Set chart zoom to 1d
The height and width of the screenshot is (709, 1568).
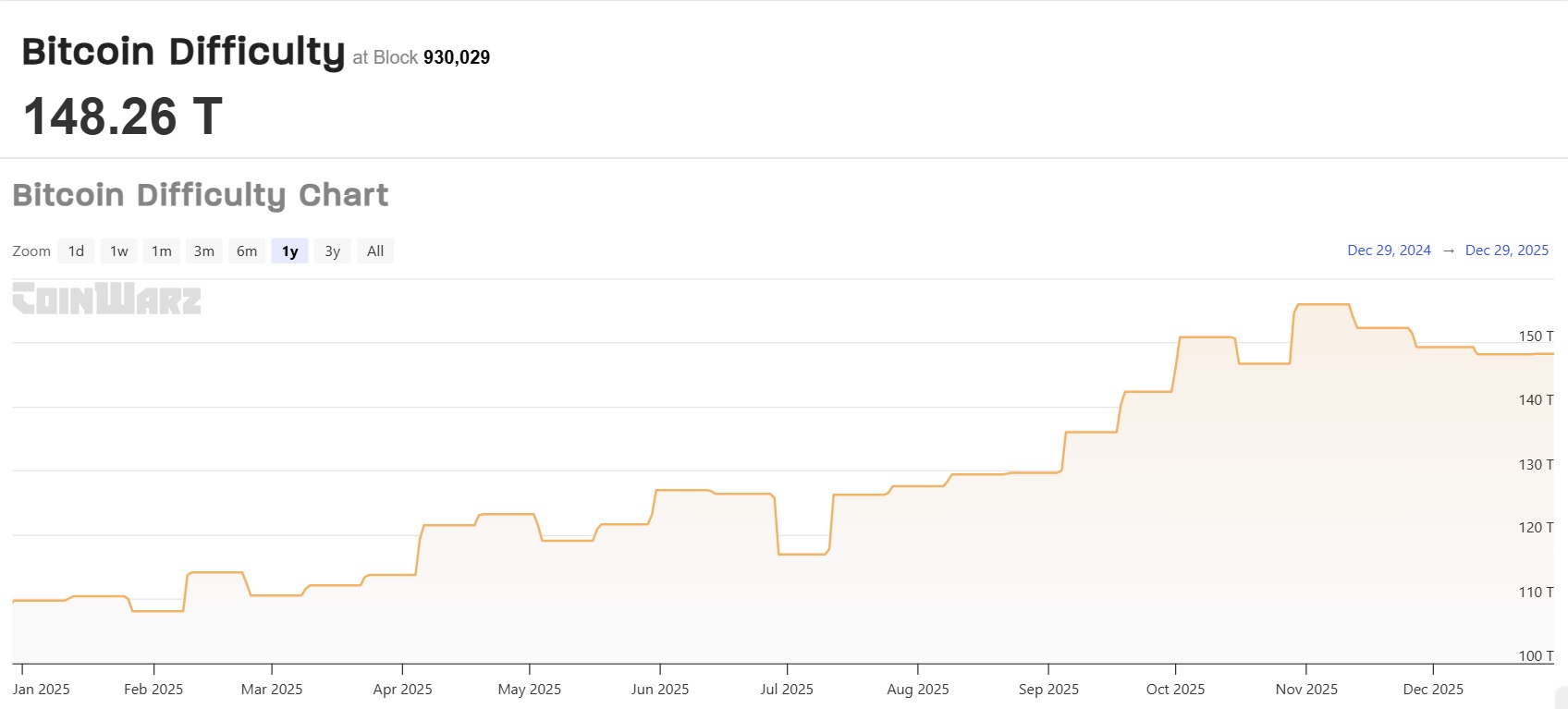click(x=76, y=251)
